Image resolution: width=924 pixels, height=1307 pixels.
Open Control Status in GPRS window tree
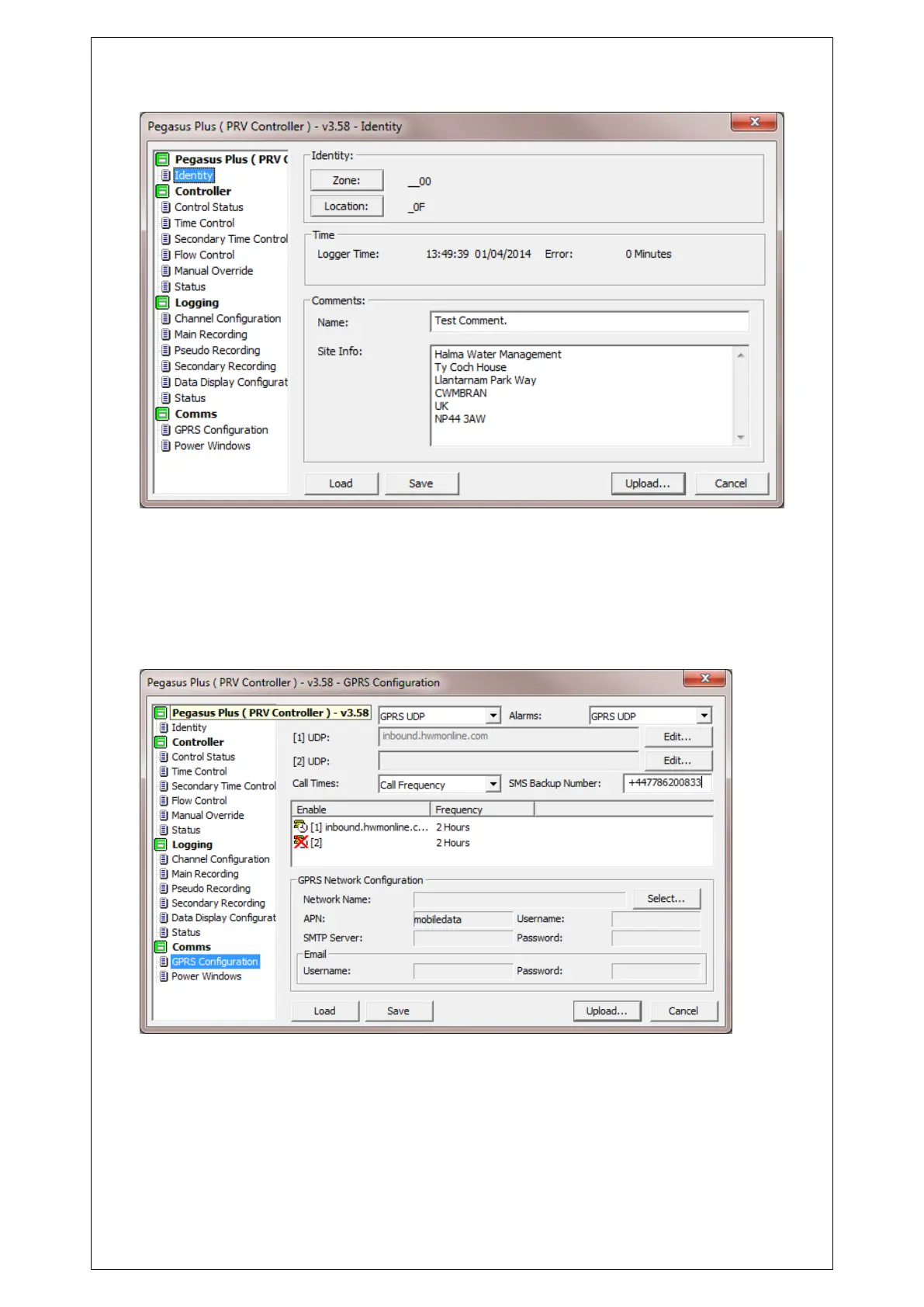pos(202,757)
